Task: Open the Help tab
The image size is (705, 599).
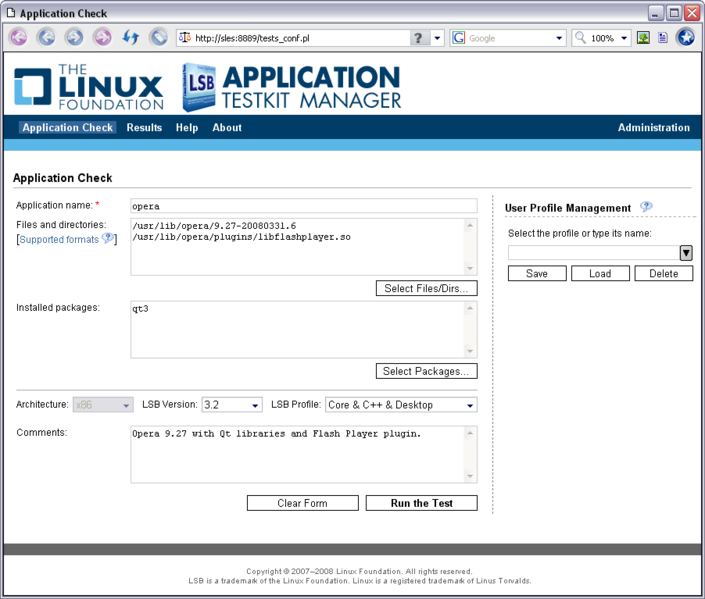Action: pos(187,128)
